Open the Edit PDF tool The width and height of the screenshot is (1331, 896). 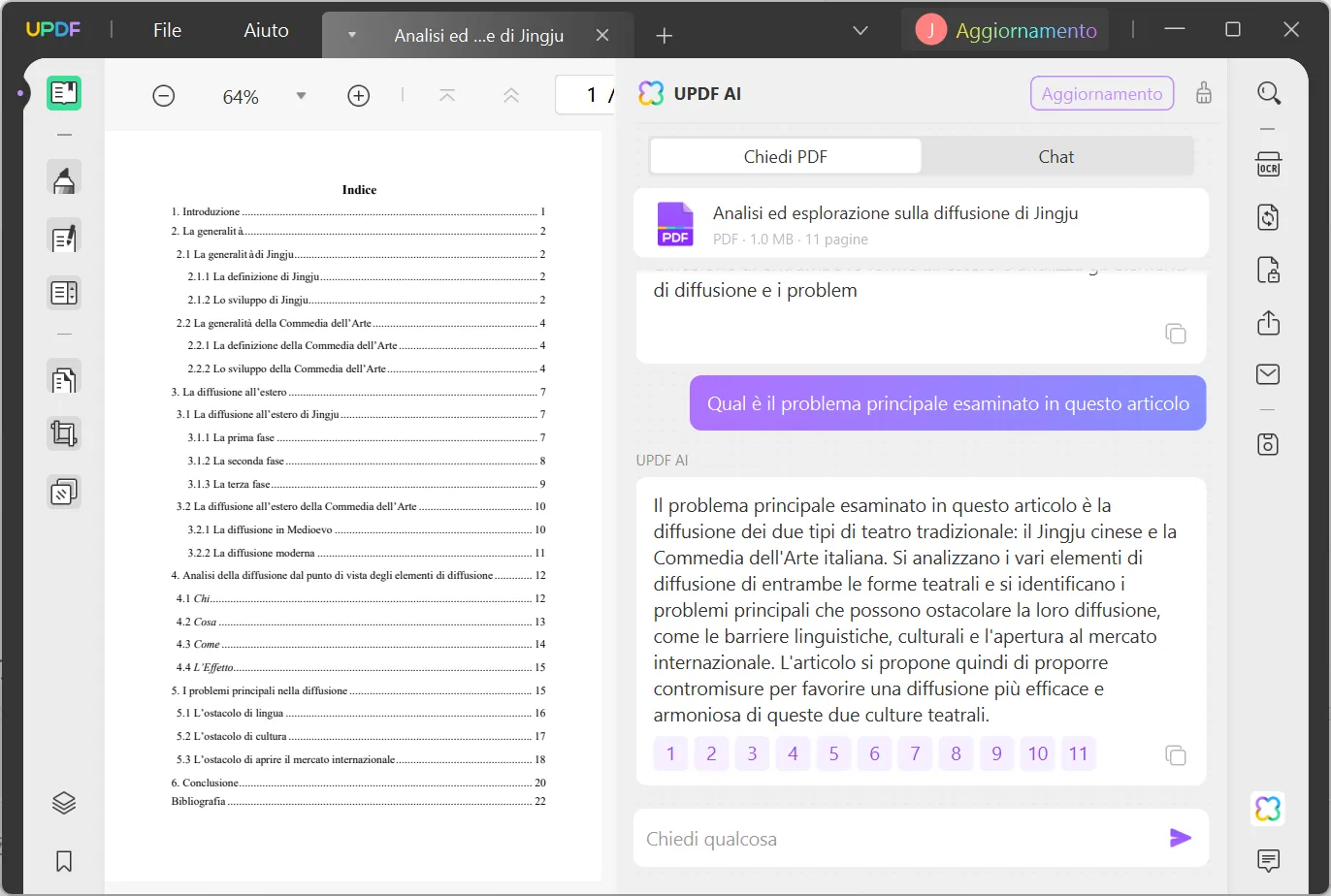64,237
